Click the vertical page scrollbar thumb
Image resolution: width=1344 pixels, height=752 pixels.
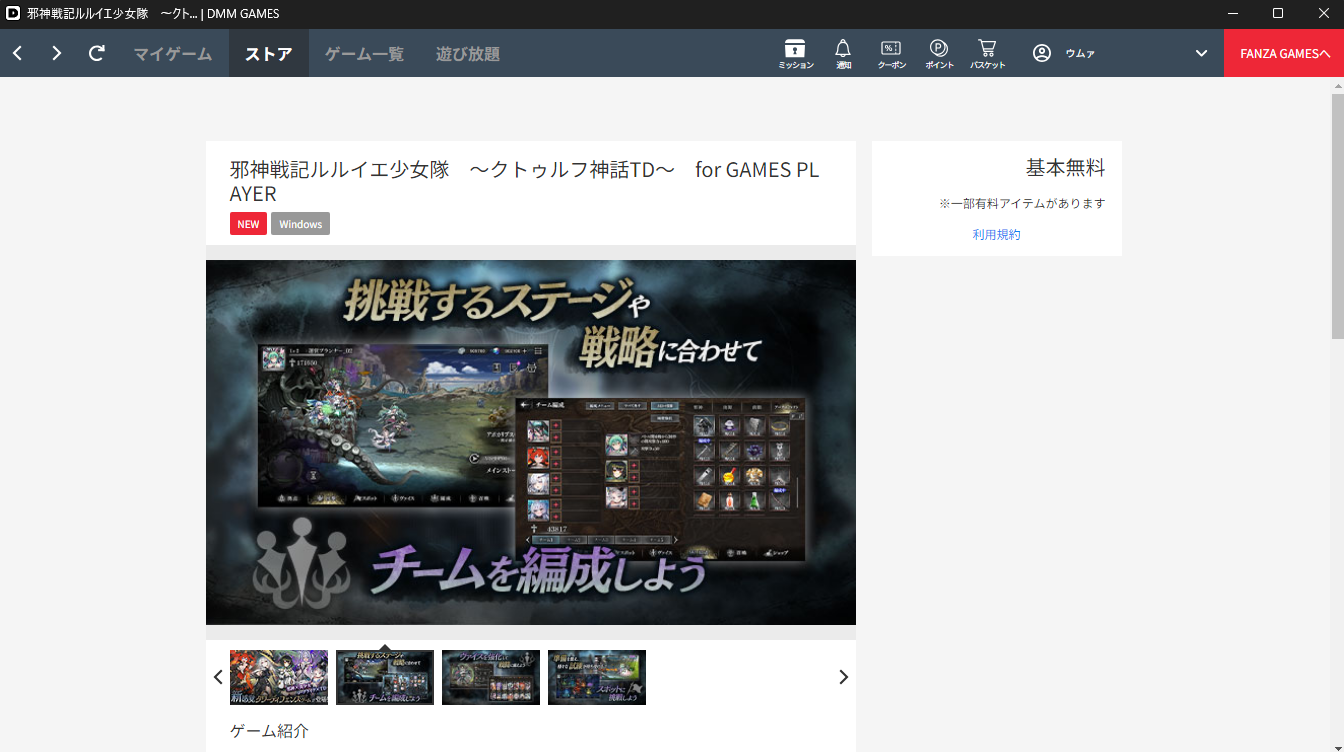[x=1337, y=215]
